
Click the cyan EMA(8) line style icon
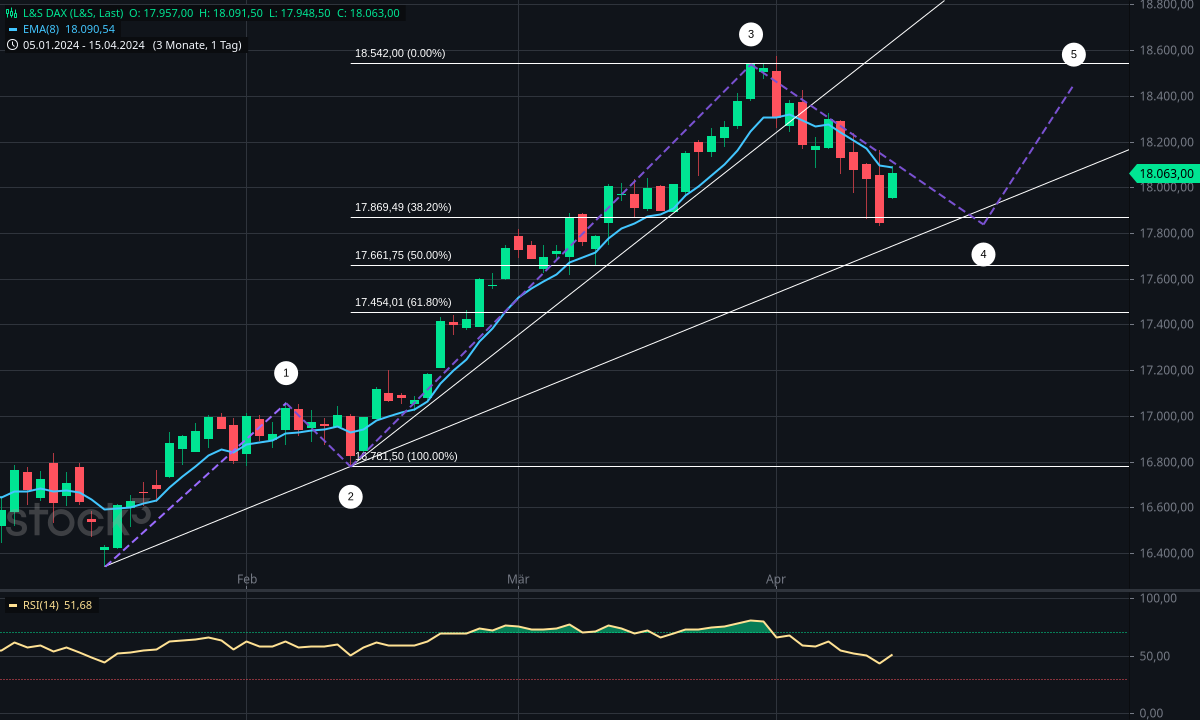click(x=13, y=30)
